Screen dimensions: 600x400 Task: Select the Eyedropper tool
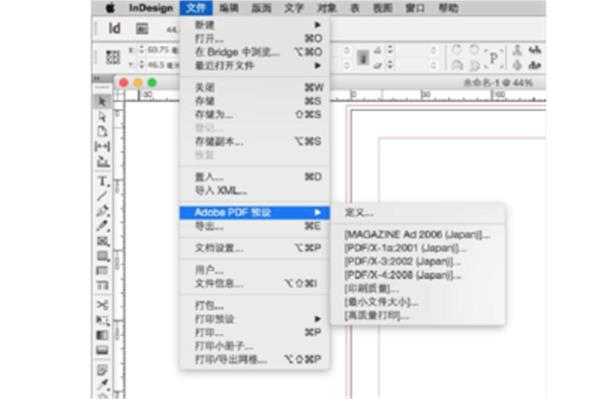[x=102, y=384]
